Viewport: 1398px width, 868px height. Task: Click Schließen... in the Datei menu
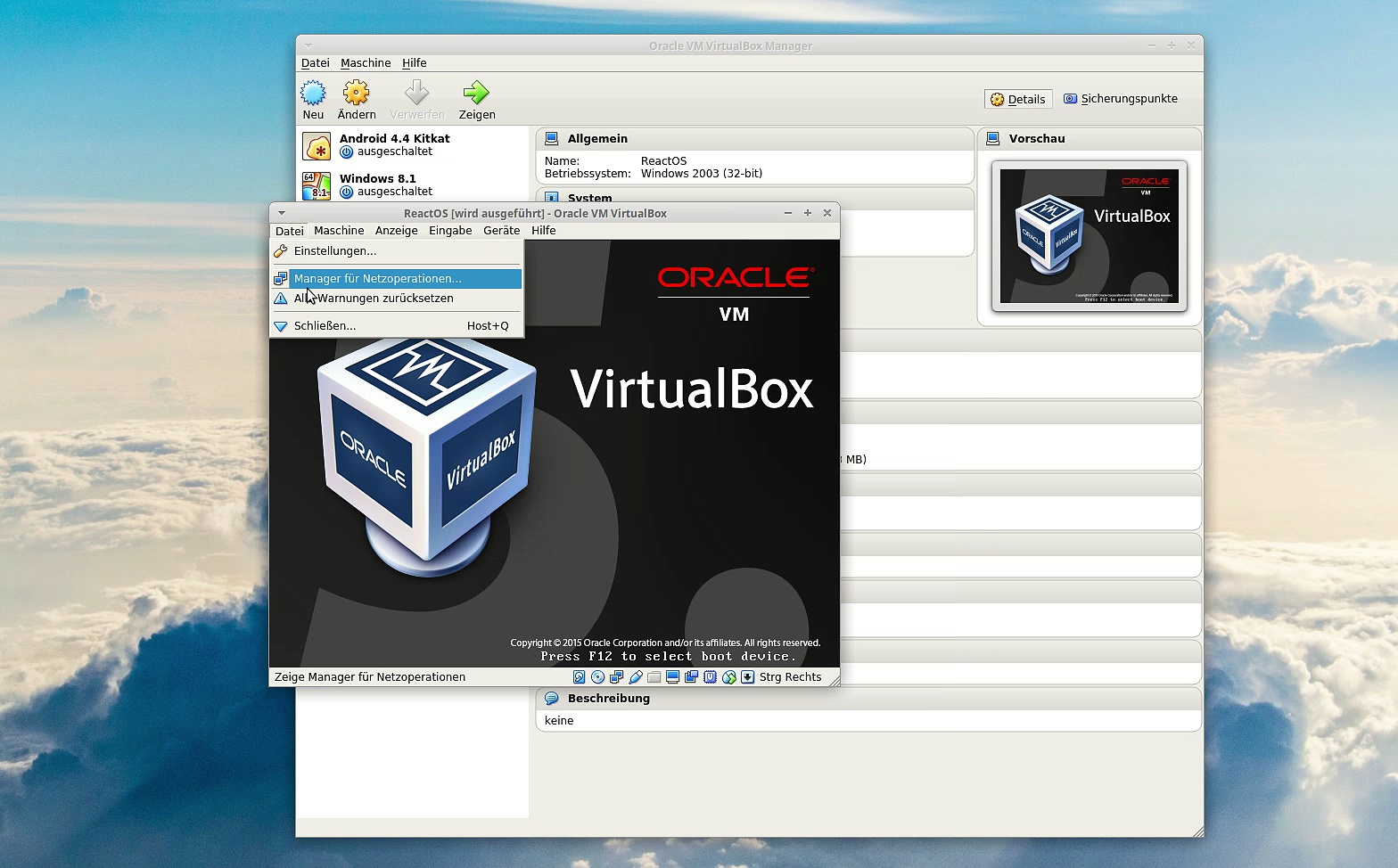point(325,326)
